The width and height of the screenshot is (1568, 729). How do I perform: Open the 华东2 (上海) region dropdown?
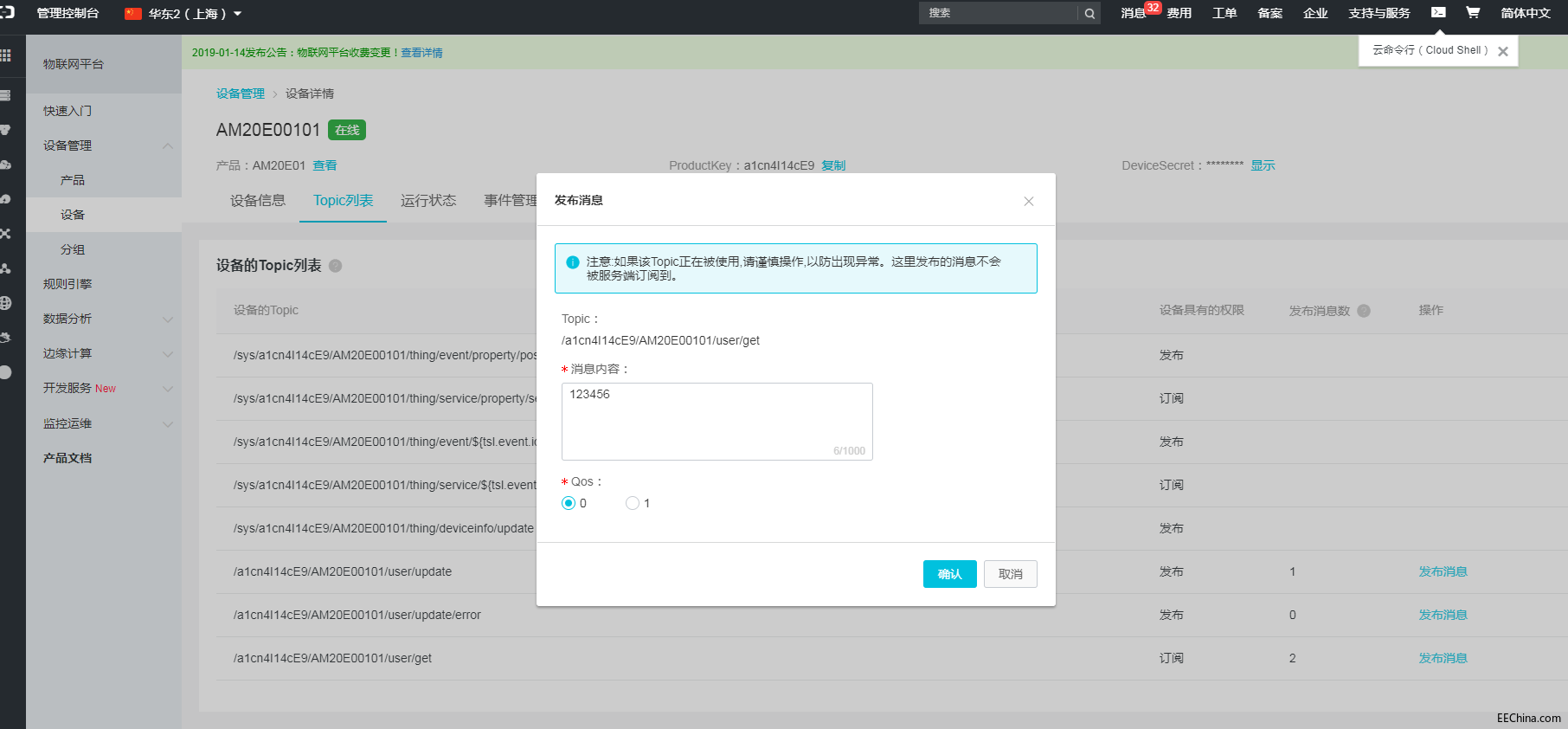(x=183, y=13)
